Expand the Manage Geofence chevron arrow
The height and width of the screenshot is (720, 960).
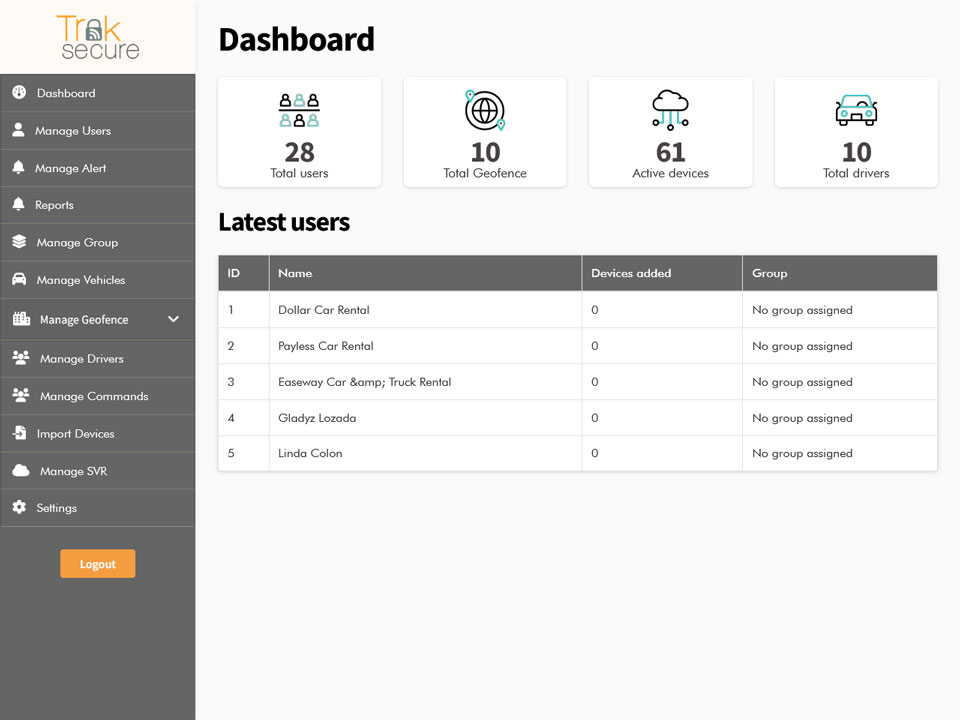point(173,319)
